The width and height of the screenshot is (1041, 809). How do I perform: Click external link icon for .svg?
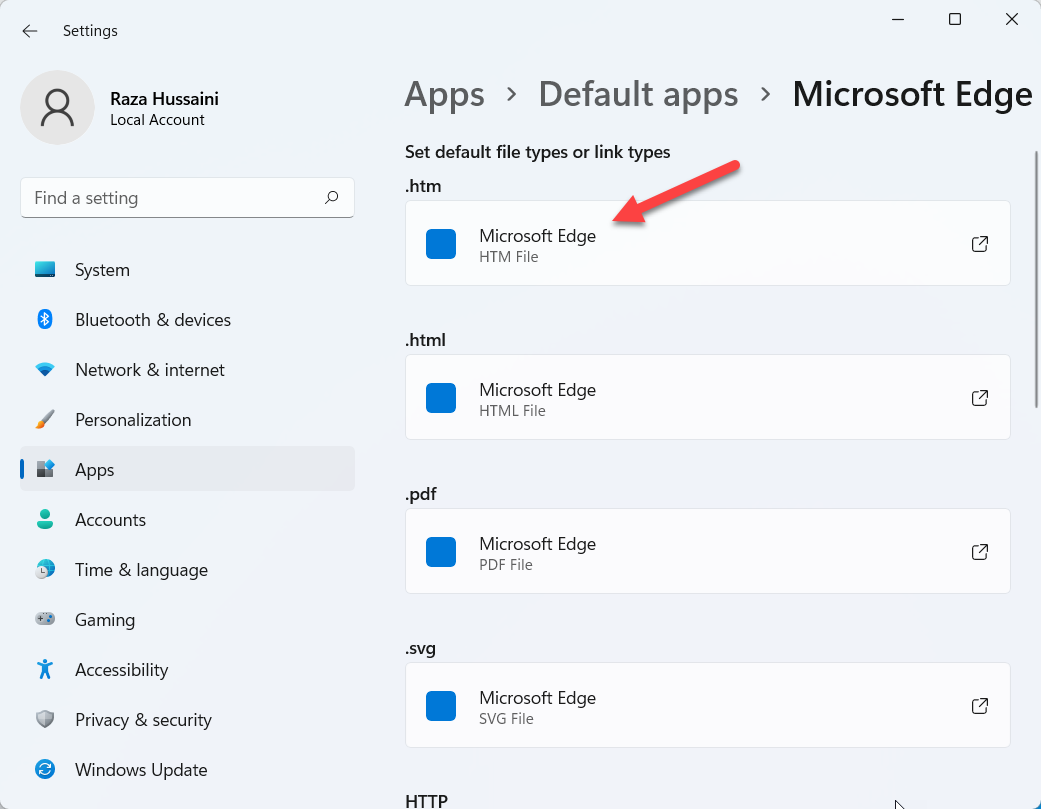click(980, 706)
